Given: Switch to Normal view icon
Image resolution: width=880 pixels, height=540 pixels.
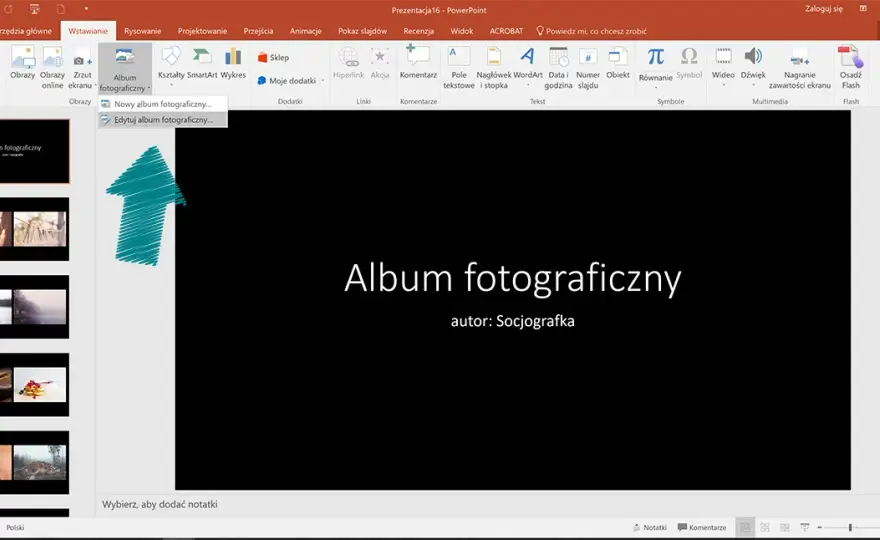Looking at the screenshot, I should tap(745, 528).
